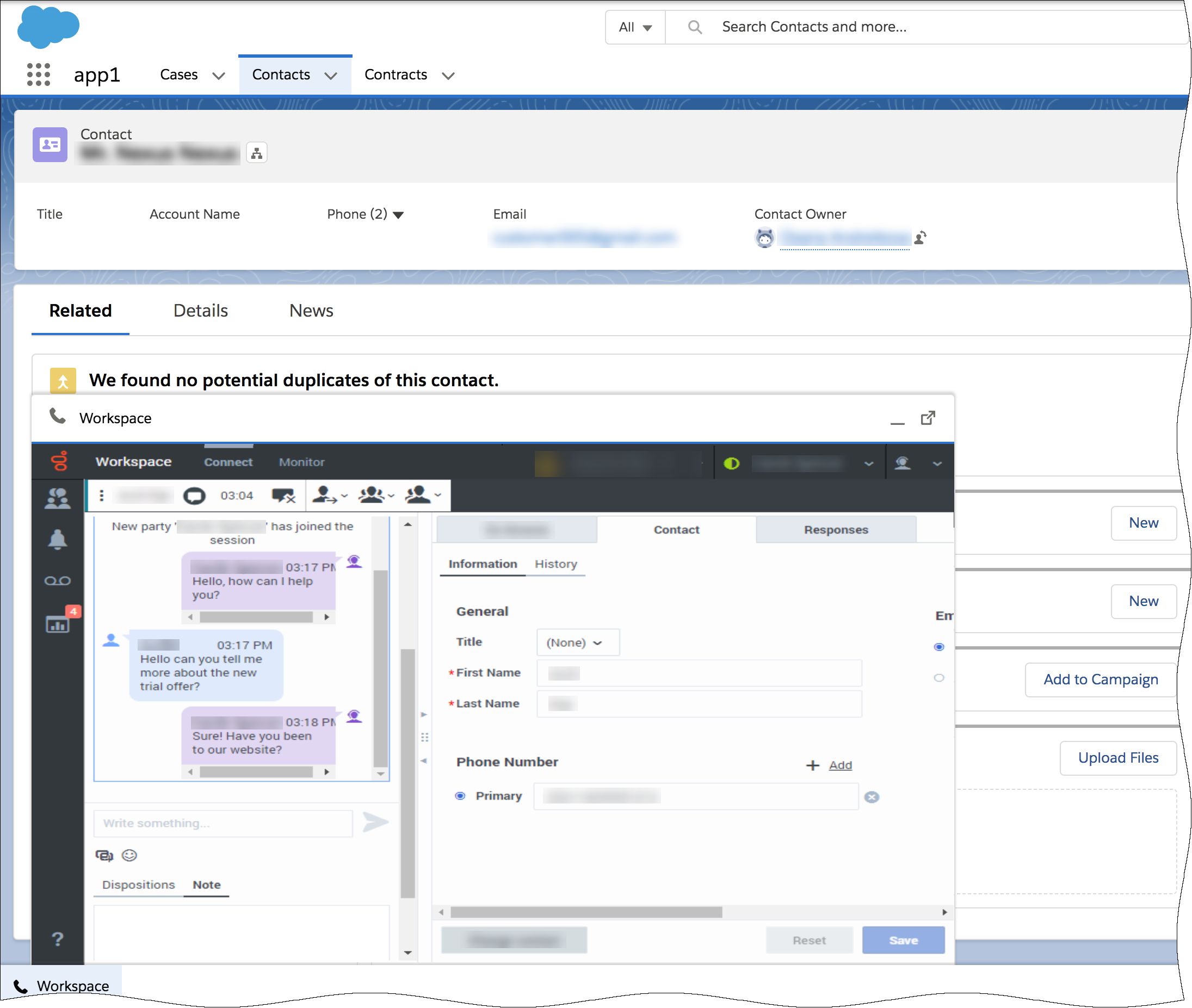1192x1008 pixels.
Task: Send the chat message arrow
Action: [375, 823]
